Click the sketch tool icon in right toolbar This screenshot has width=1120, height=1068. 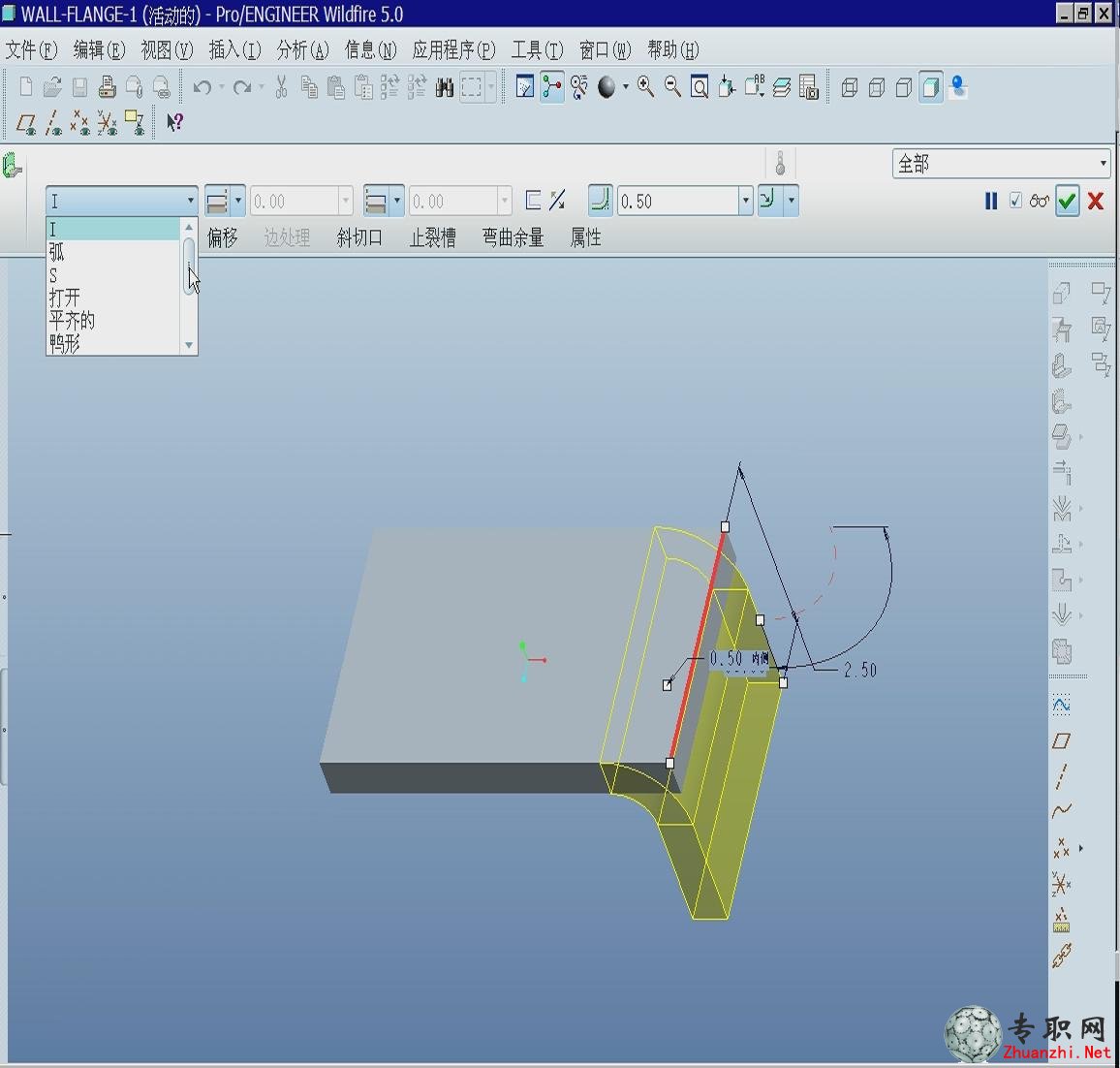coord(1062,706)
